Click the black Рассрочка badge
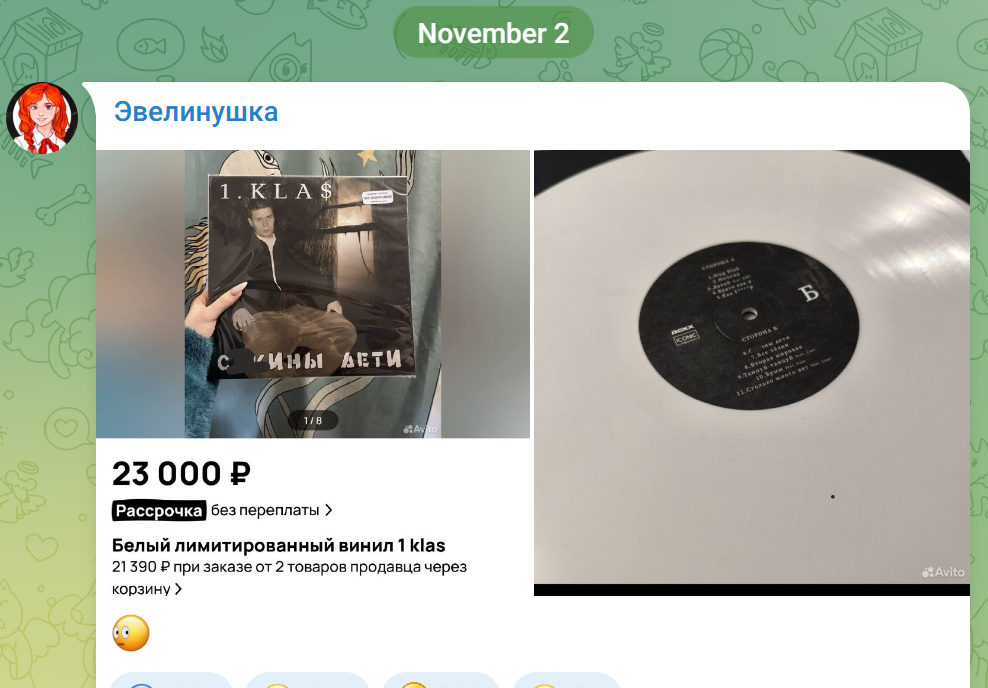 tap(159, 510)
